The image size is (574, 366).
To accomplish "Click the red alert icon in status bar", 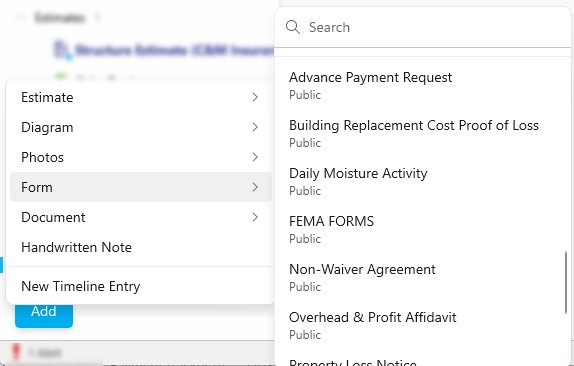I will click(15, 352).
